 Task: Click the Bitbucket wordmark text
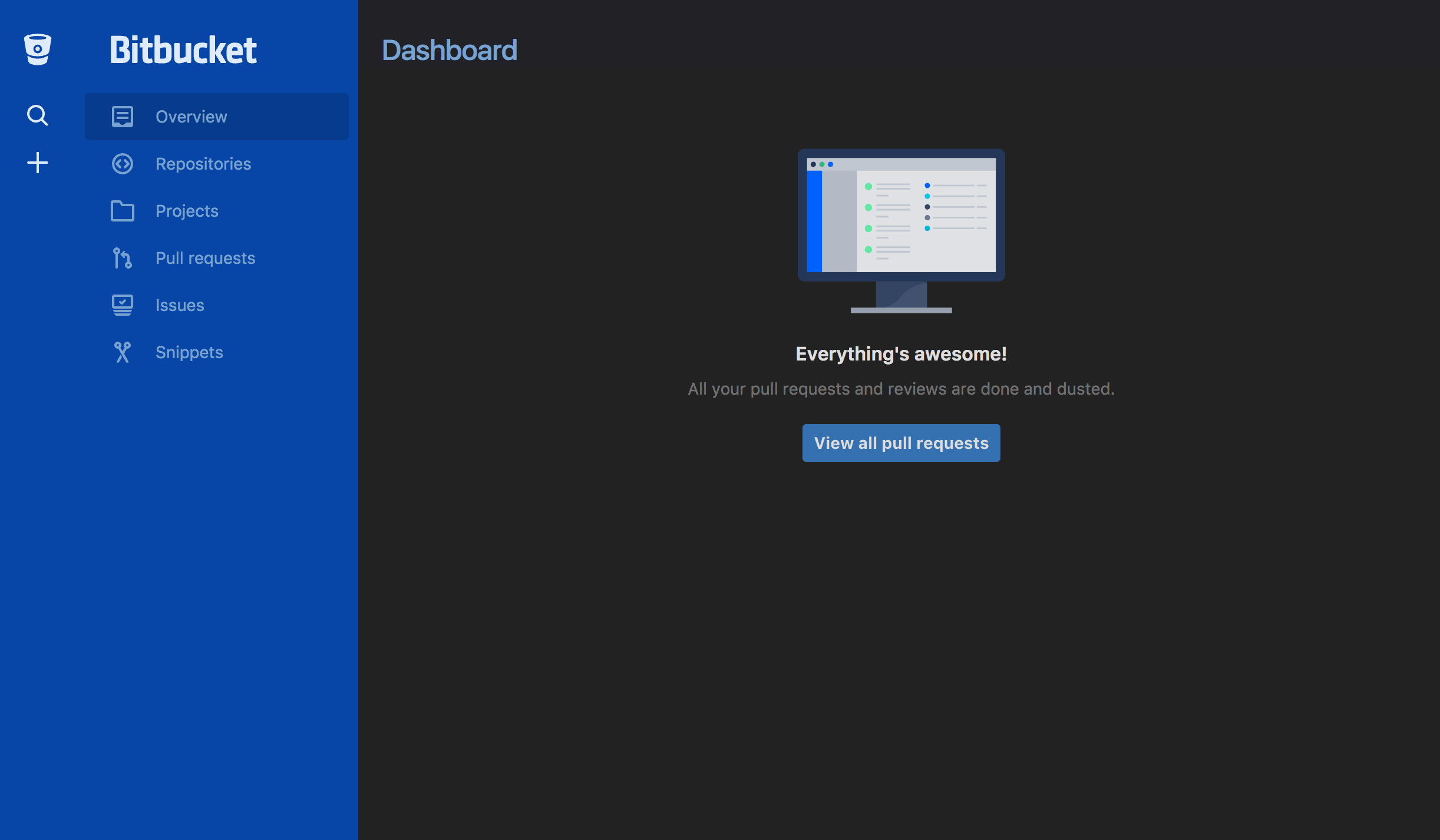point(182,50)
